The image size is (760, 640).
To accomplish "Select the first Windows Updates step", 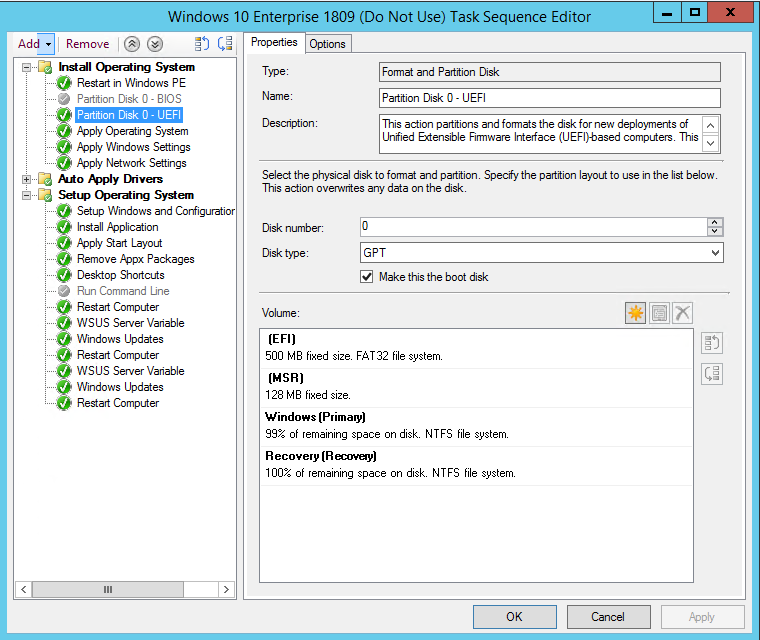I will click(120, 339).
